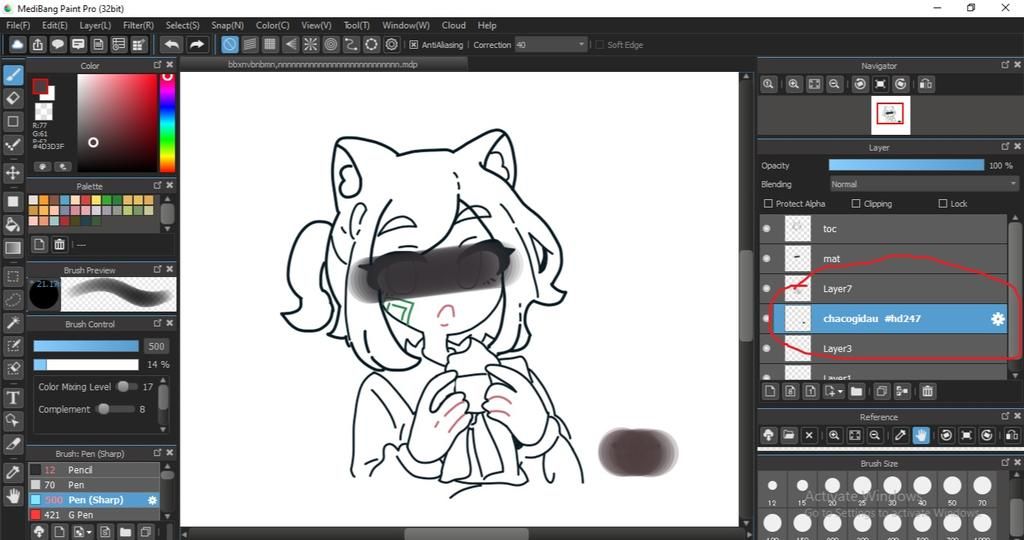
Task: Select the Bucket fill tool
Action: coord(13,225)
